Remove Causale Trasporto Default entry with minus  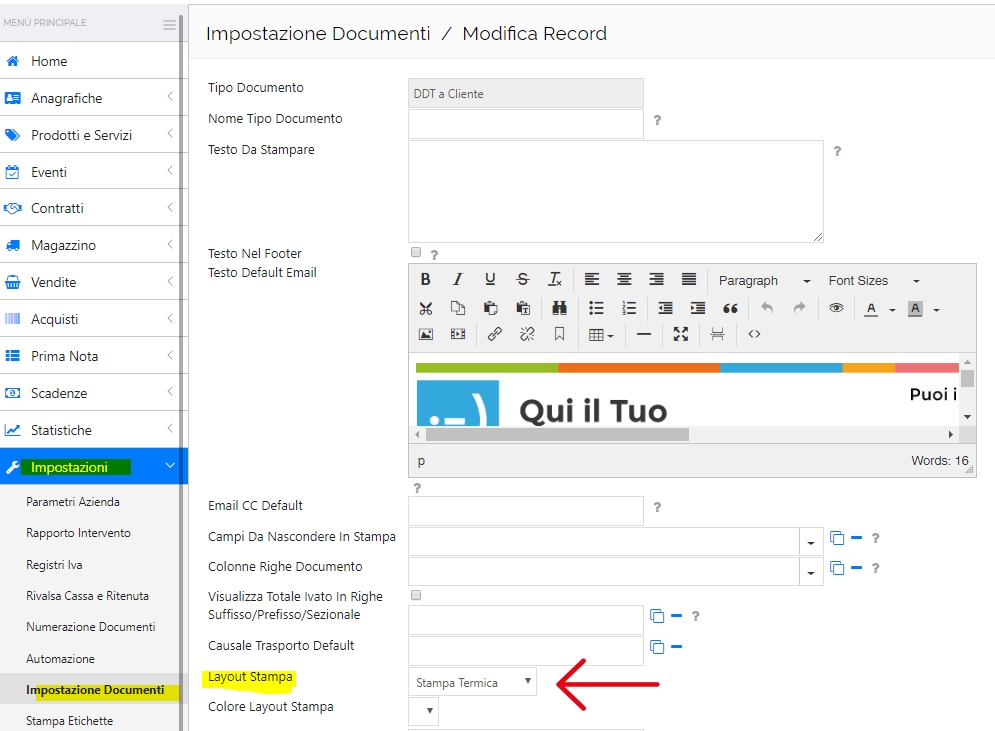tap(676, 647)
